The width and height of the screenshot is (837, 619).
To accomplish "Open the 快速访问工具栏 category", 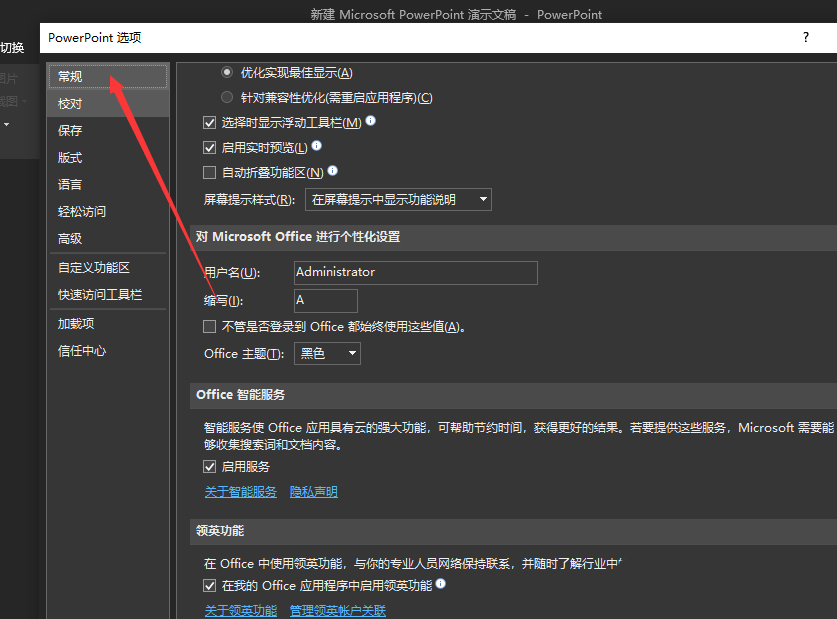I will [108, 295].
